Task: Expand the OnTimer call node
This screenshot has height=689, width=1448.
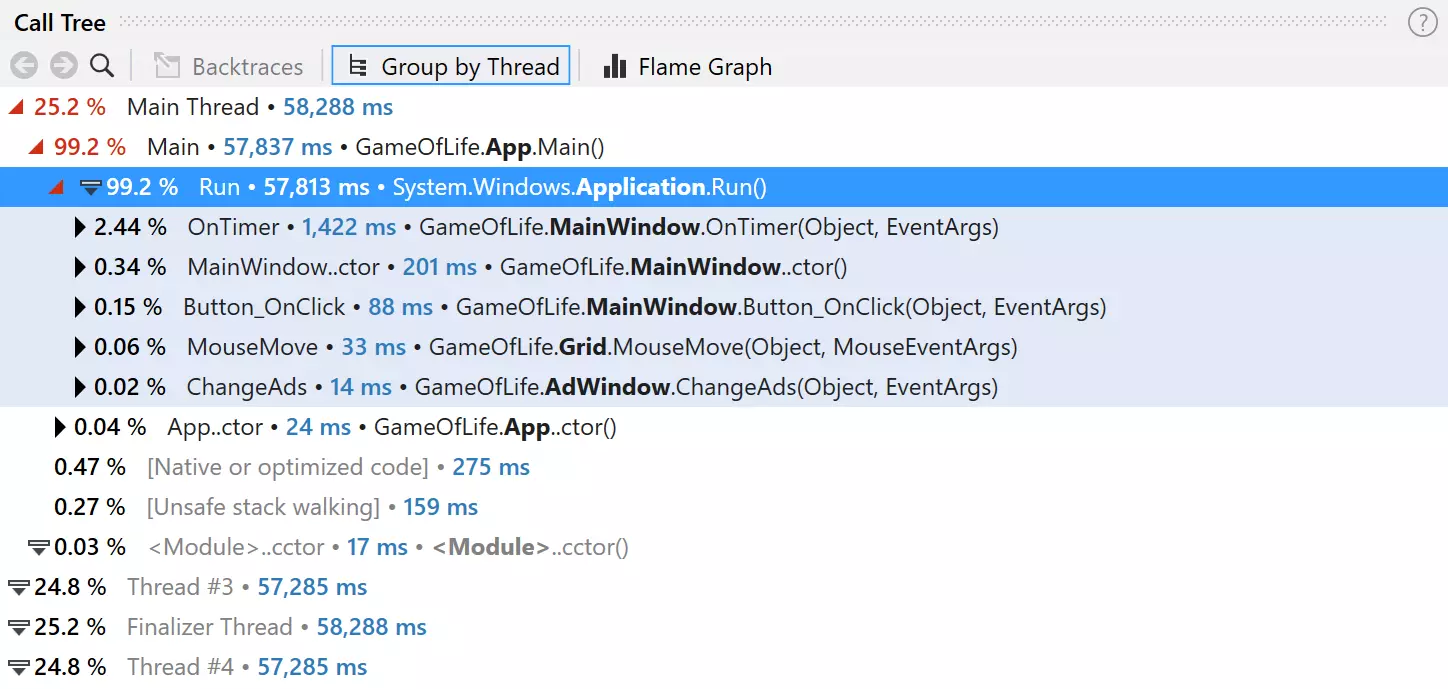Action: 80,227
